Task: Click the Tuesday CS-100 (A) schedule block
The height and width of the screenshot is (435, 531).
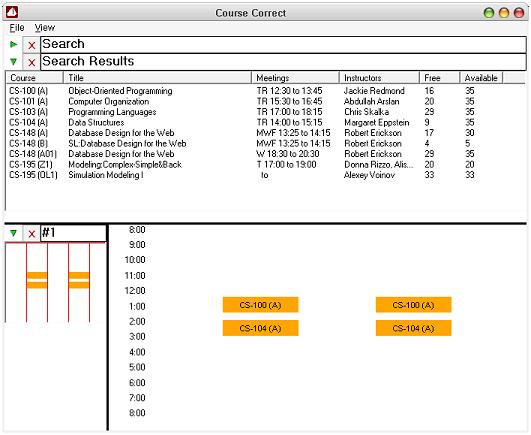Action: (x=260, y=305)
